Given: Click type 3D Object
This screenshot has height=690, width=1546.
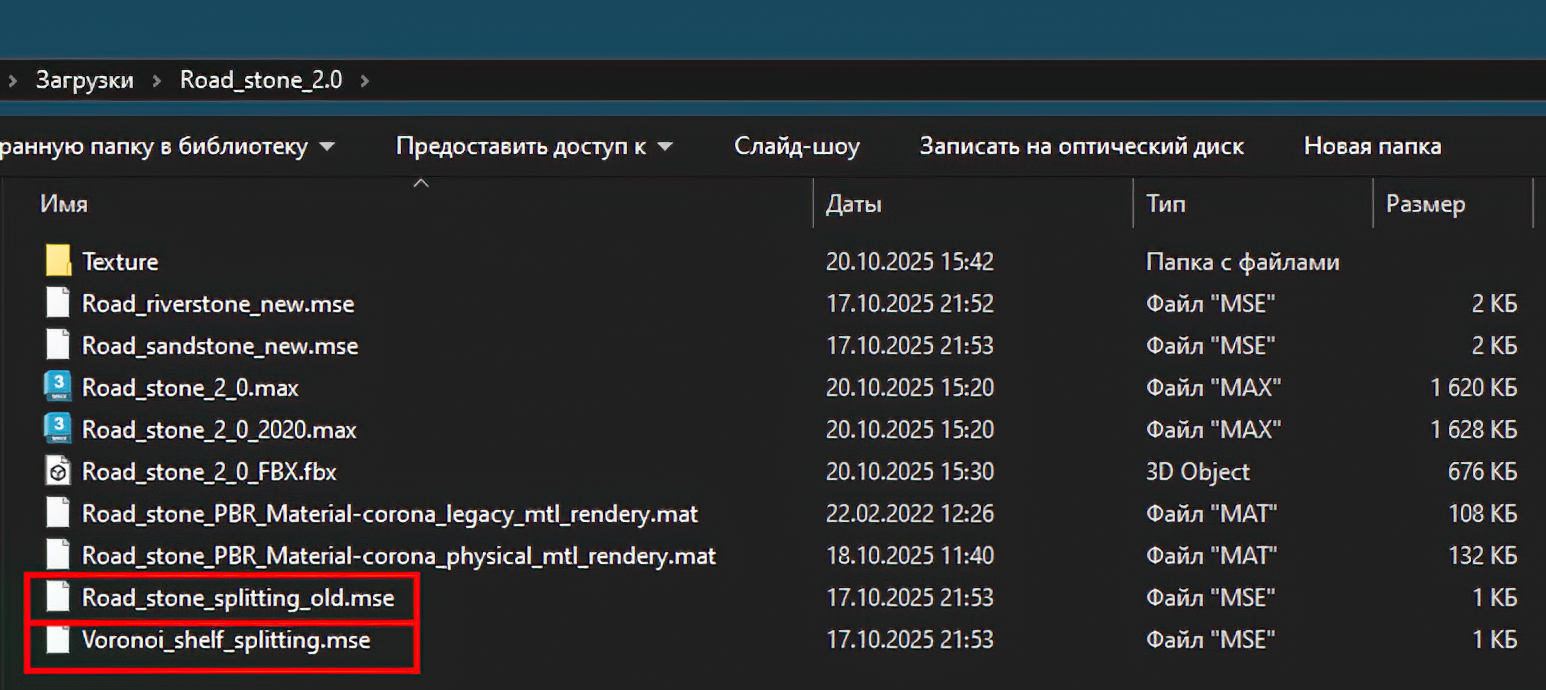Looking at the screenshot, I should [1198, 472].
